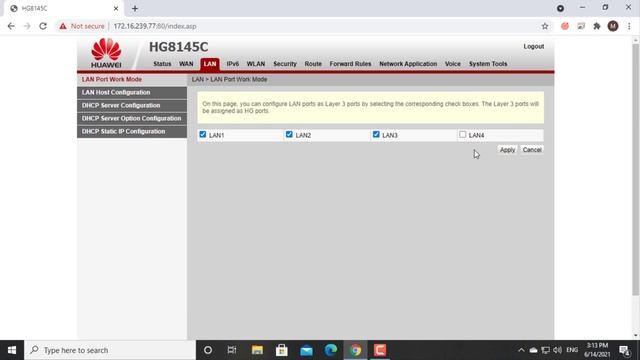
Task: Switch to Chrome on taskbar
Action: click(356, 350)
